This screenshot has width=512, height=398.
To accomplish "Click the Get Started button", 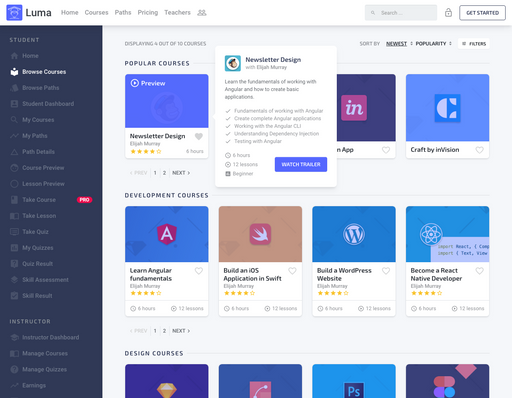I will pos(482,13).
